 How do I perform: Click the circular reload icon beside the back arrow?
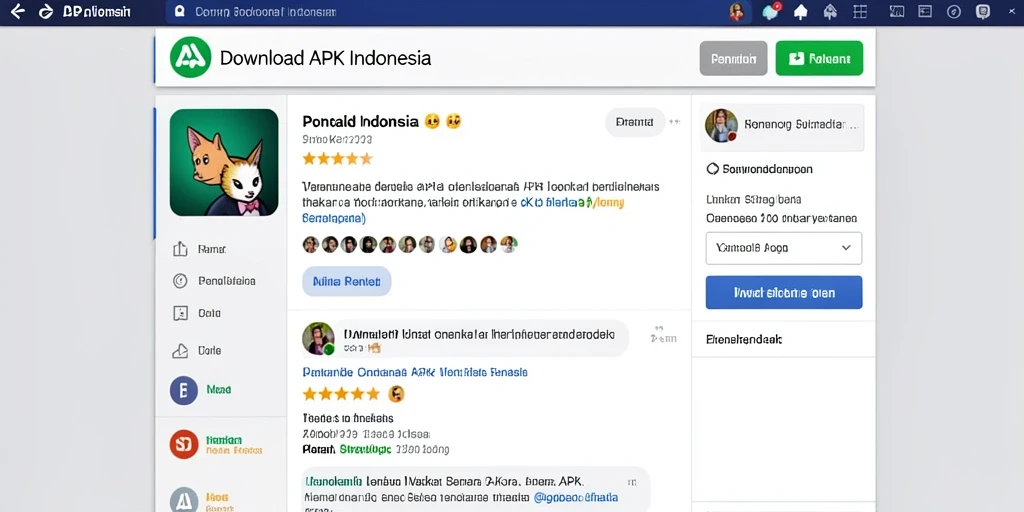(x=46, y=12)
